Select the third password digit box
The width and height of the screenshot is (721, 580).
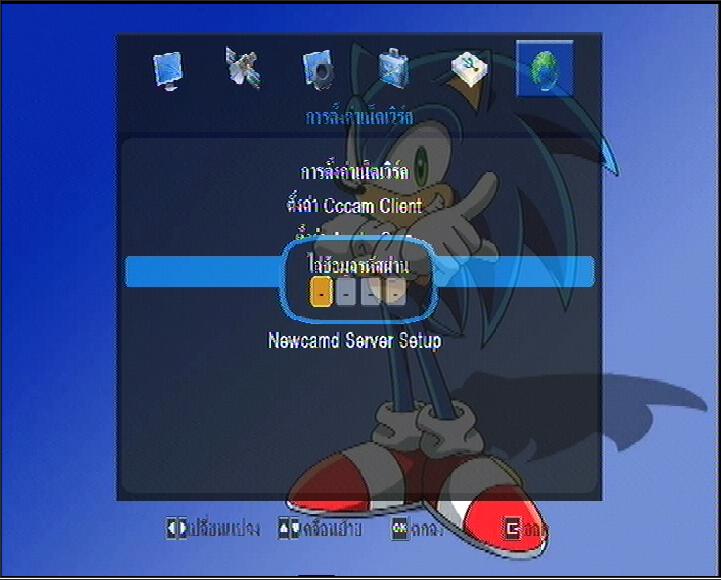point(371,292)
